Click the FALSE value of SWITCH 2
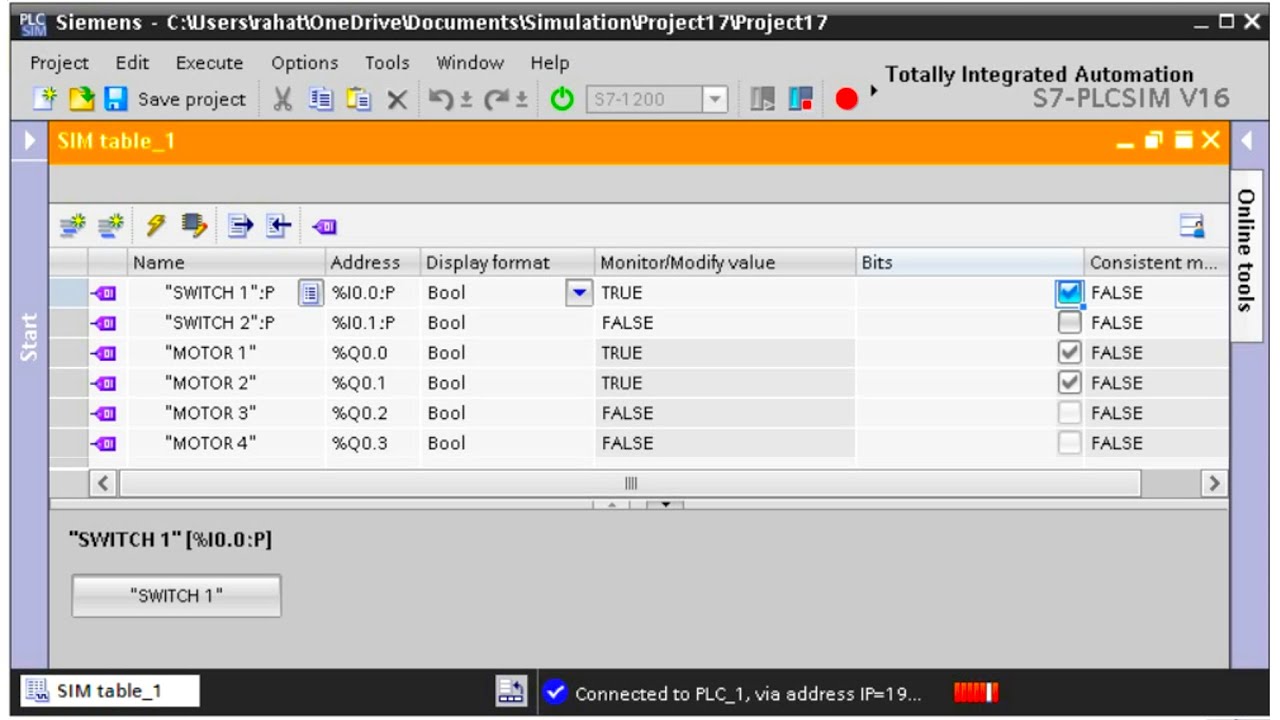Screen dimensions: 1280x720 [x=627, y=323]
